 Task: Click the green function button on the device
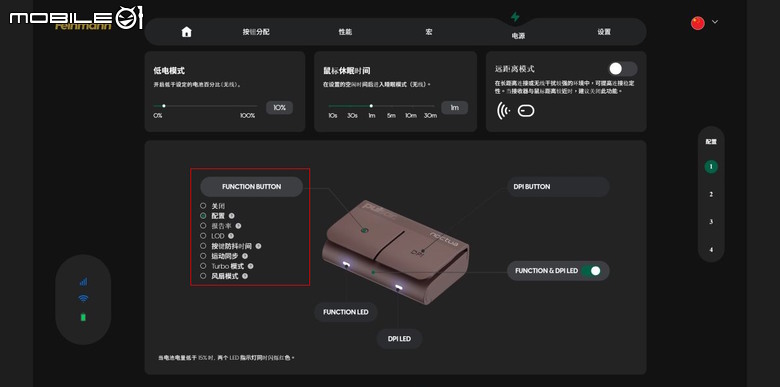click(364, 230)
